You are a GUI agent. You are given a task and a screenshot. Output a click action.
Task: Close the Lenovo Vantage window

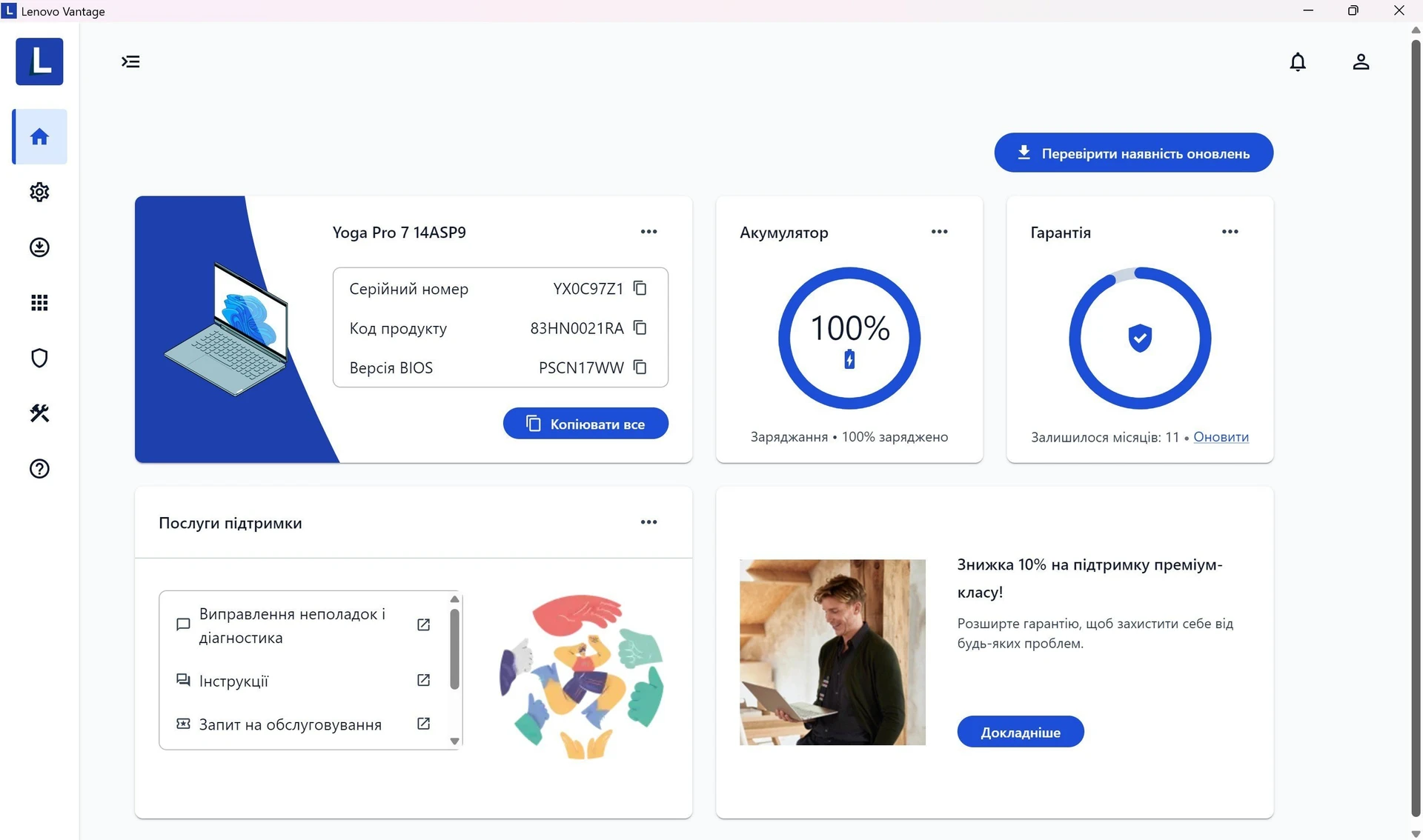point(1399,10)
